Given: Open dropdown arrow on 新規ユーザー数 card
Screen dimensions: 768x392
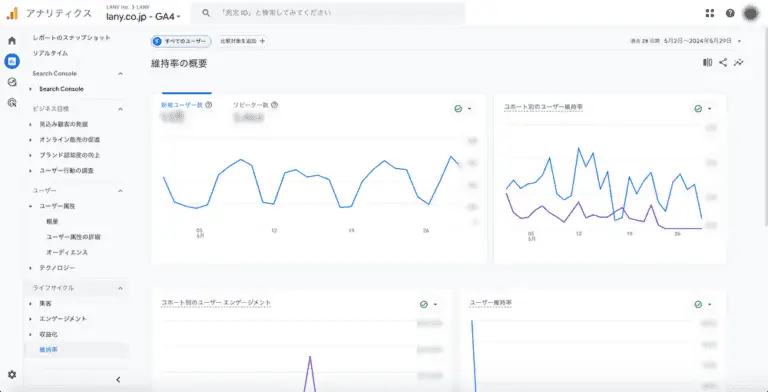Looking at the screenshot, I should pyautogui.click(x=470, y=109).
